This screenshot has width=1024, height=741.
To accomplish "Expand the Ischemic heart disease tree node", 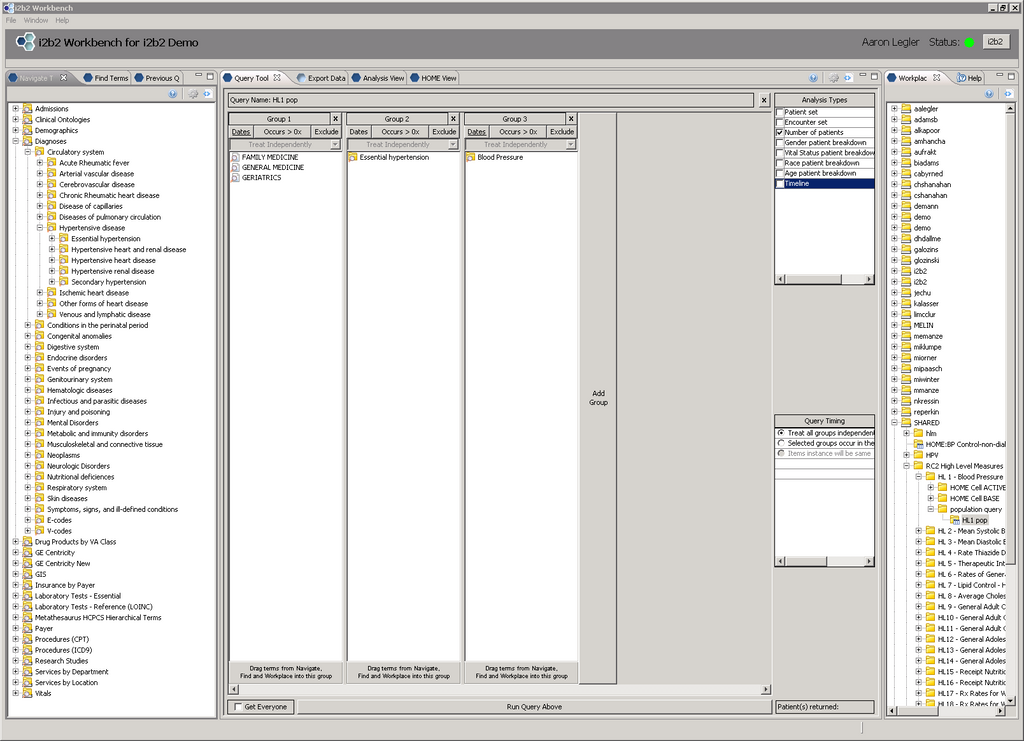I will click(x=38, y=292).
